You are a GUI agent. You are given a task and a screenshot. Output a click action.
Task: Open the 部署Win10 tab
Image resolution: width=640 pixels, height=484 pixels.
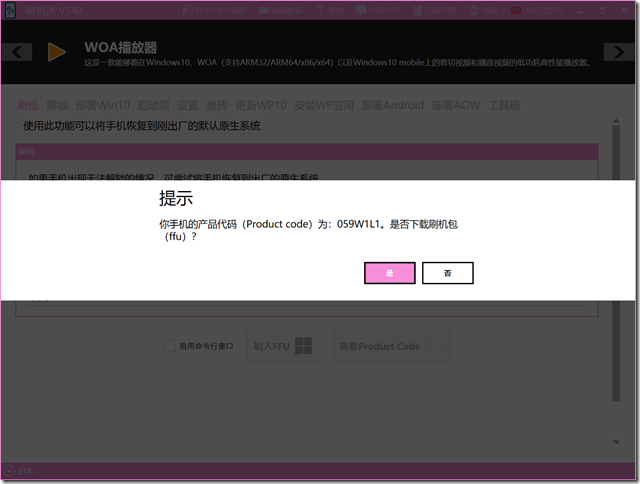click(x=103, y=105)
